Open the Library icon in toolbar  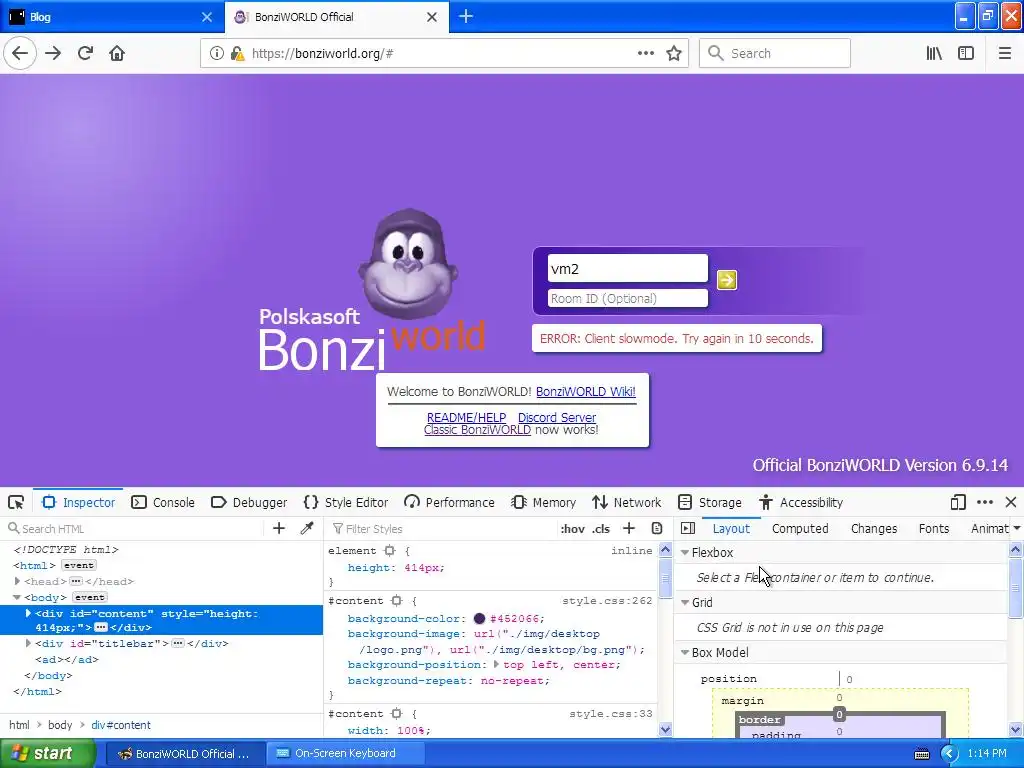[x=934, y=54]
